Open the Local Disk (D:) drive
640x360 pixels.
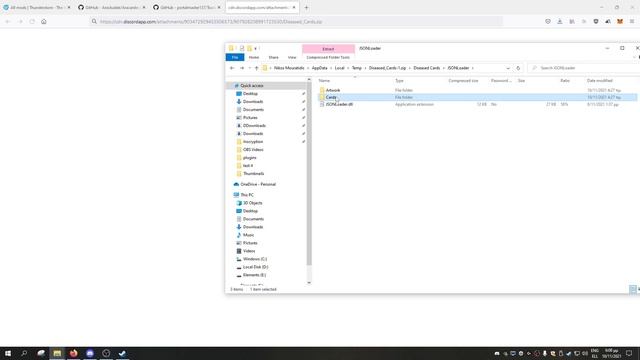click(255, 267)
